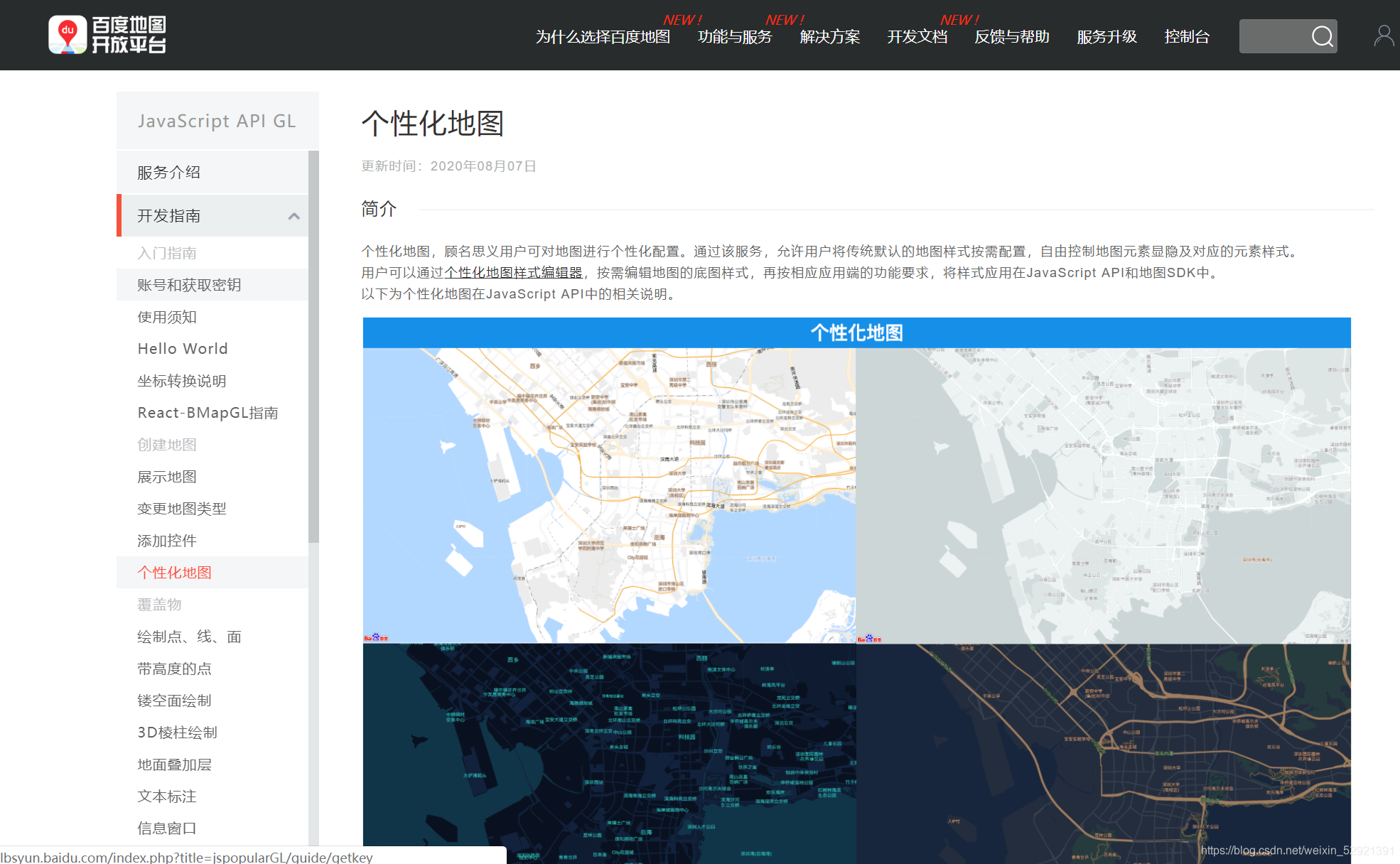Select 服务介绍 in the sidebar
Viewport: 1400px width, 864px height.
(x=212, y=173)
